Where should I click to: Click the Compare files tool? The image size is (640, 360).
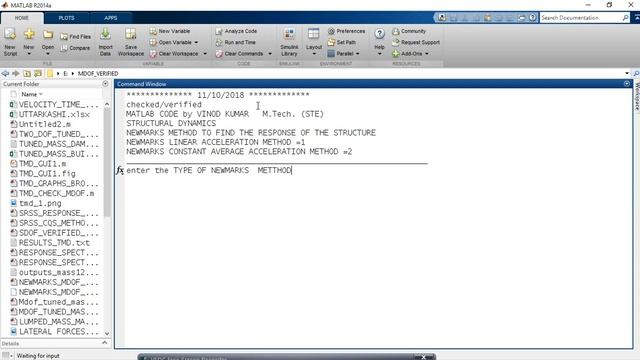[76, 48]
